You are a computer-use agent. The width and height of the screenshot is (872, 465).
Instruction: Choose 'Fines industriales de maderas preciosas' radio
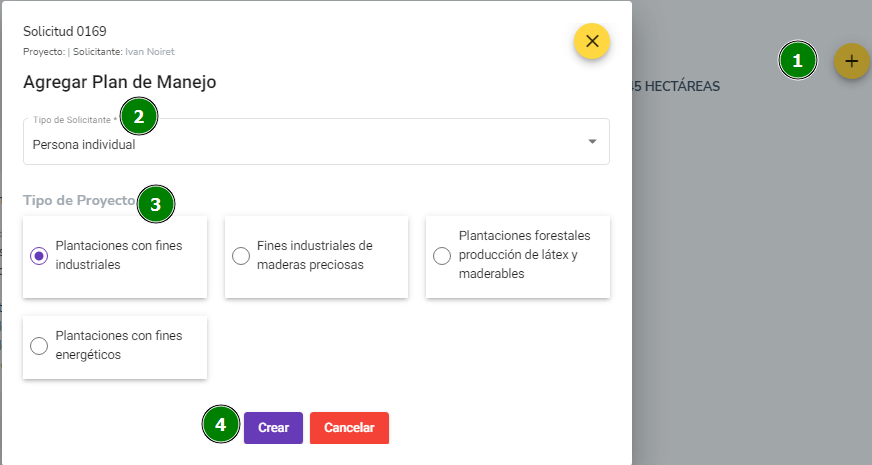tap(241, 256)
